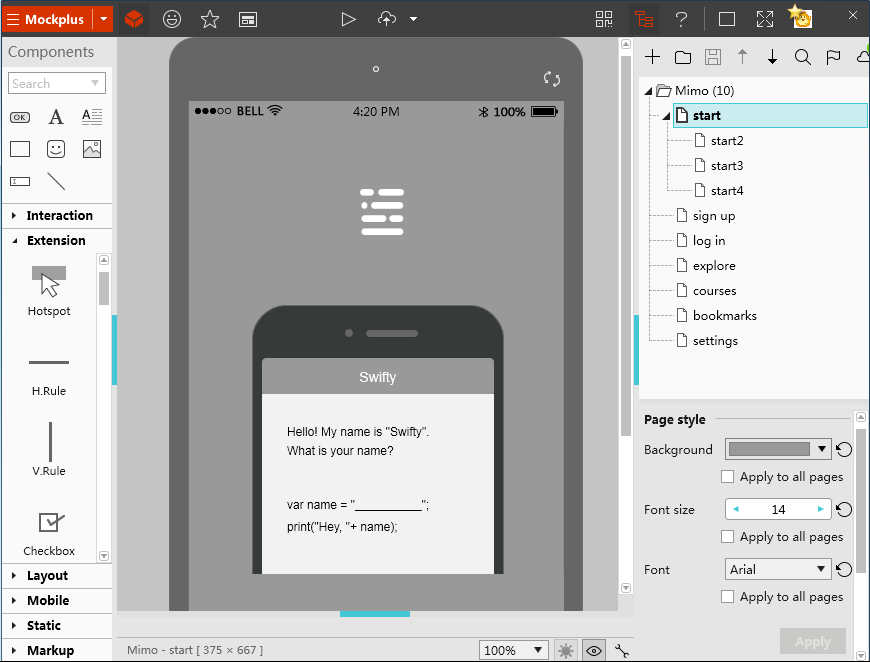Expand the Markup components section
The width and height of the screenshot is (870, 662).
click(x=57, y=650)
